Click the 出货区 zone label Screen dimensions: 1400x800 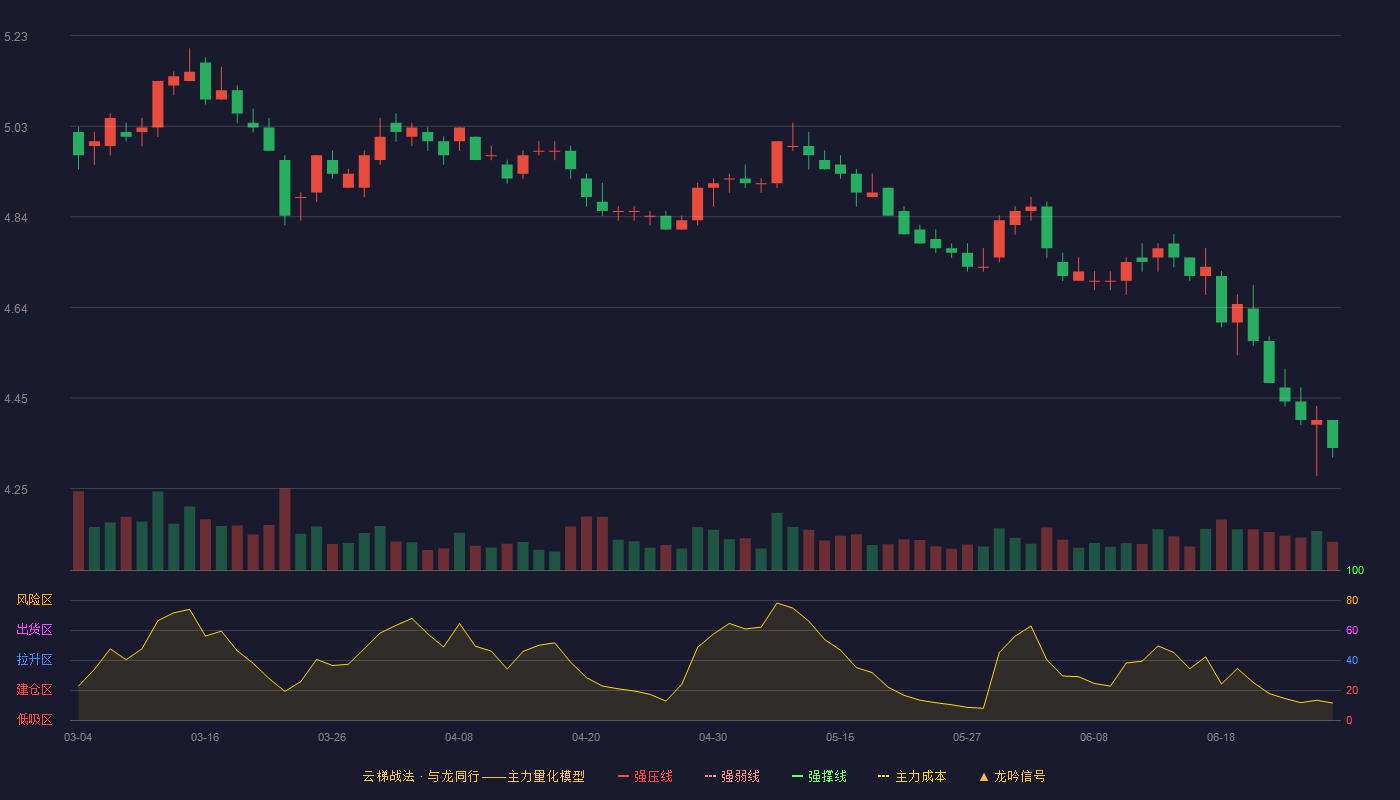34,630
